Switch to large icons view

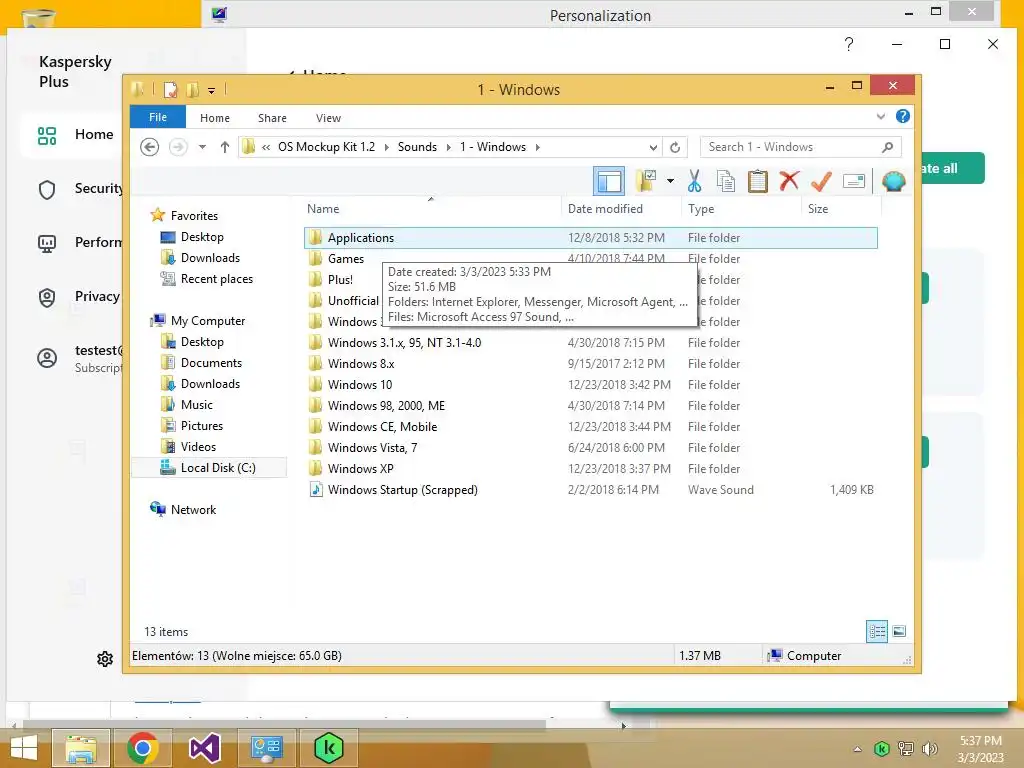[899, 631]
